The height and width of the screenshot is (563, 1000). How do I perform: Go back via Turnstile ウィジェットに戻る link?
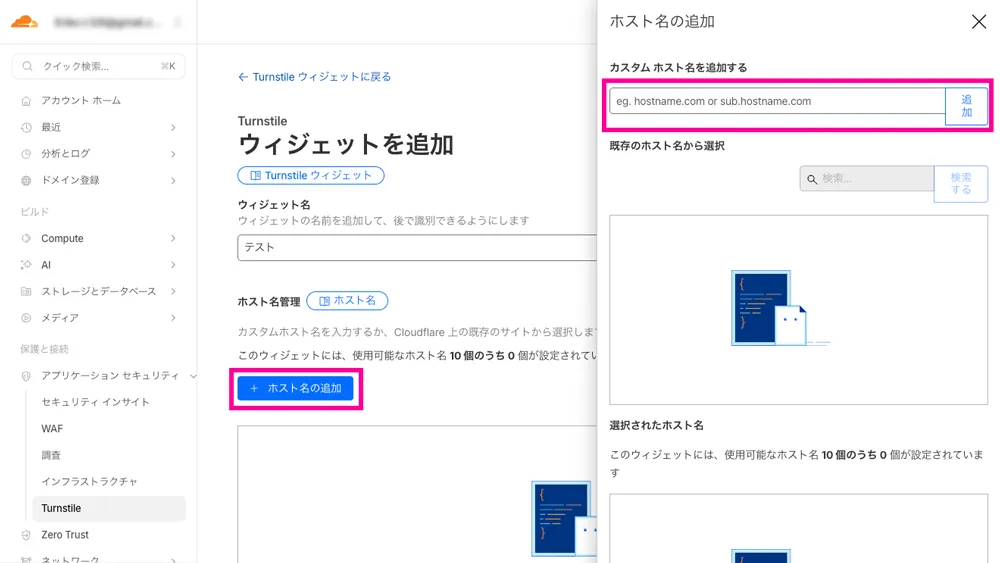pos(314,77)
